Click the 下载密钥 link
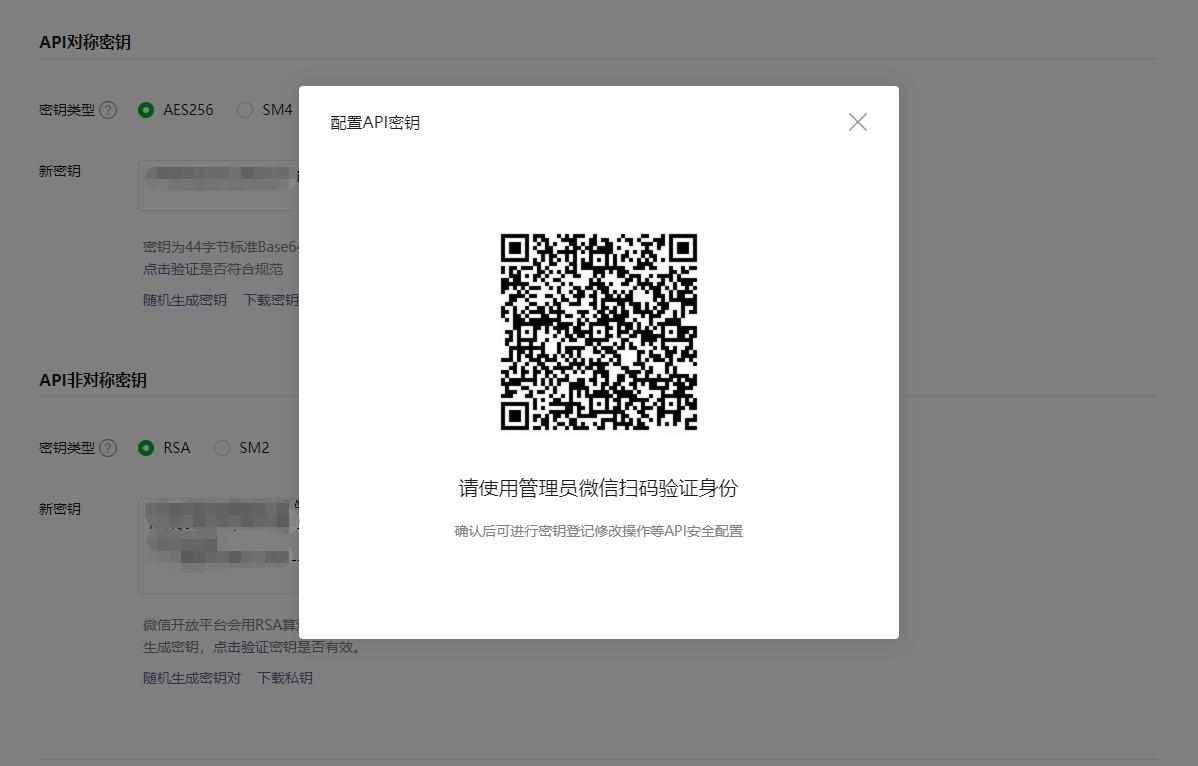The height and width of the screenshot is (766, 1198). [x=270, y=300]
